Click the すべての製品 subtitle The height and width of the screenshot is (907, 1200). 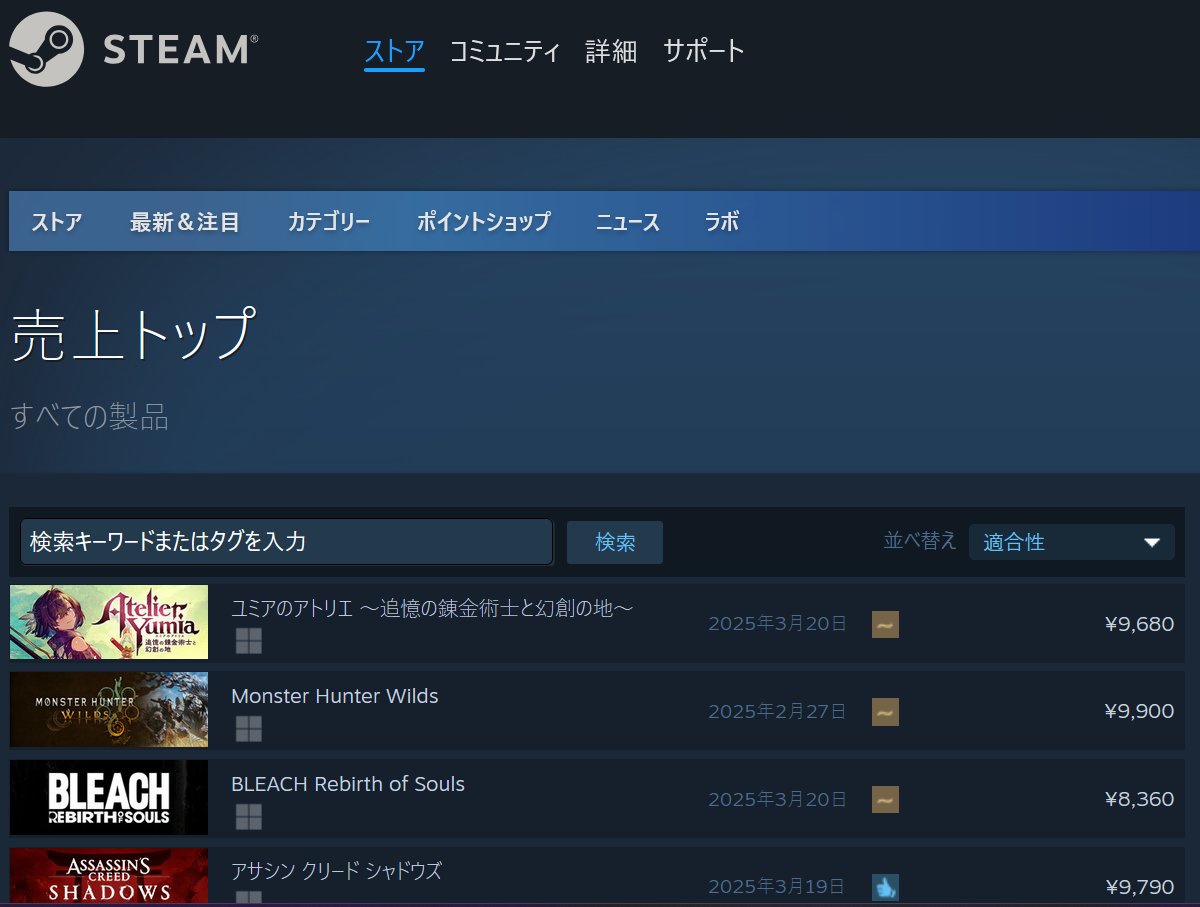pyautogui.click(x=89, y=416)
